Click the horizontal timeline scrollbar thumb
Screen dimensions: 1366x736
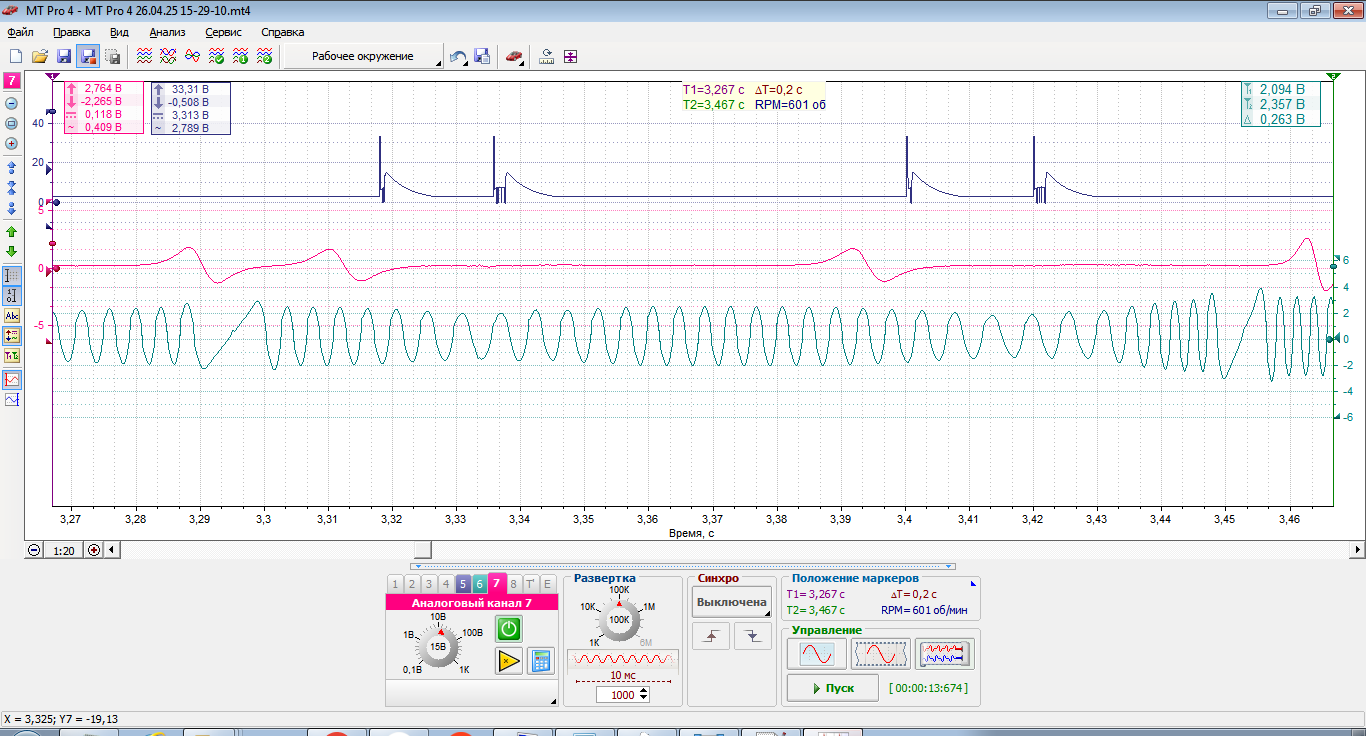point(423,549)
